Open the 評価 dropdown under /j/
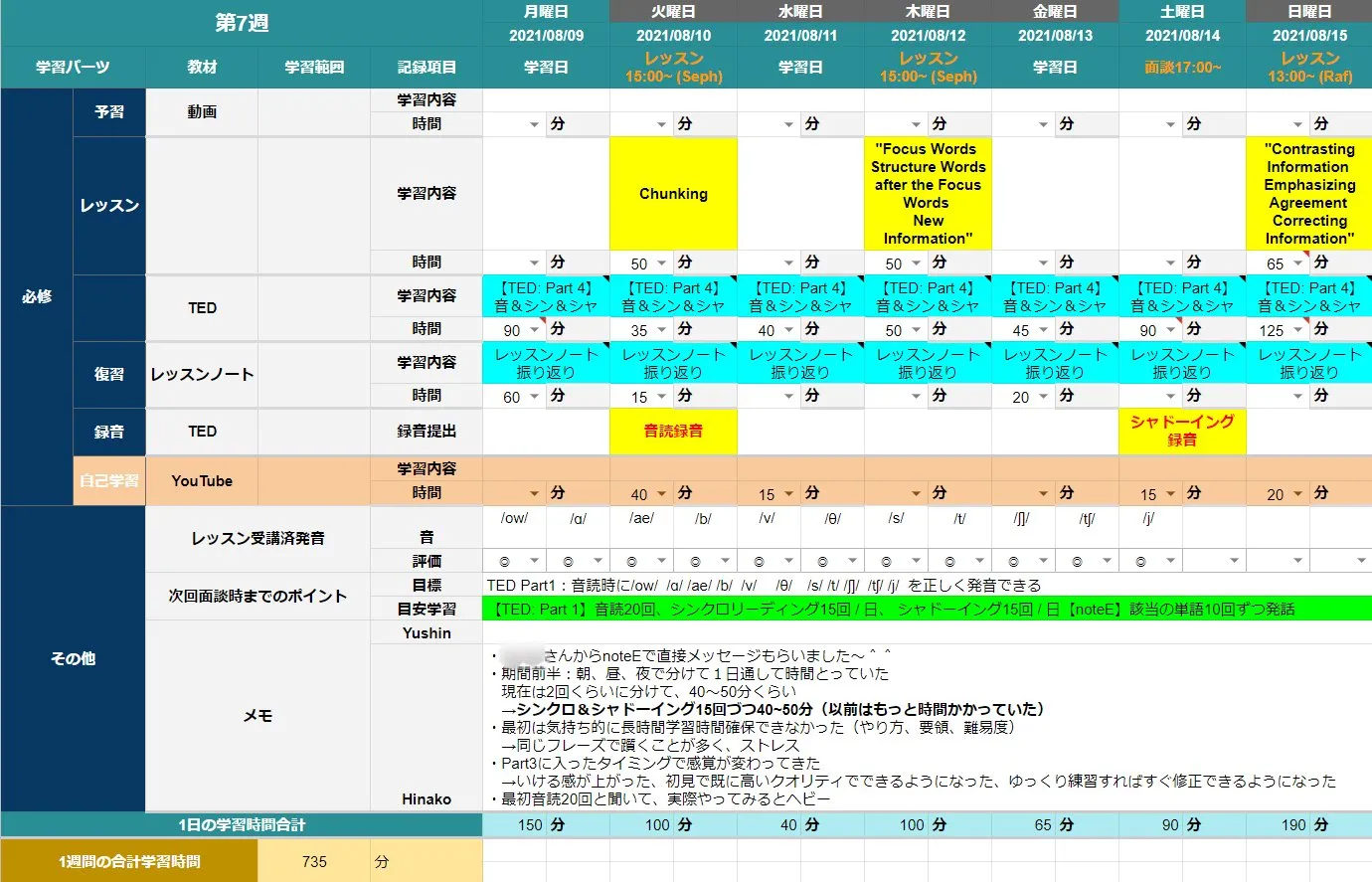Screen dimensions: 1372x882 click(1171, 561)
